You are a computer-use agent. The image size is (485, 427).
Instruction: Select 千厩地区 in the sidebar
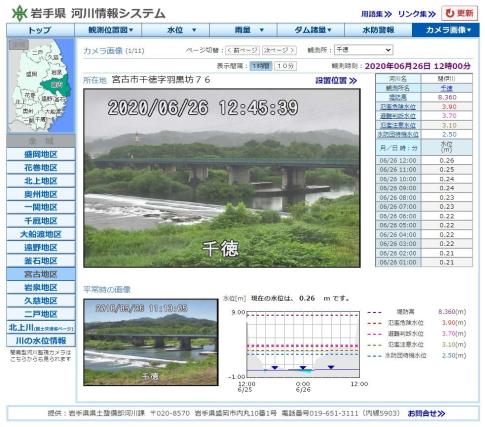pos(41,221)
